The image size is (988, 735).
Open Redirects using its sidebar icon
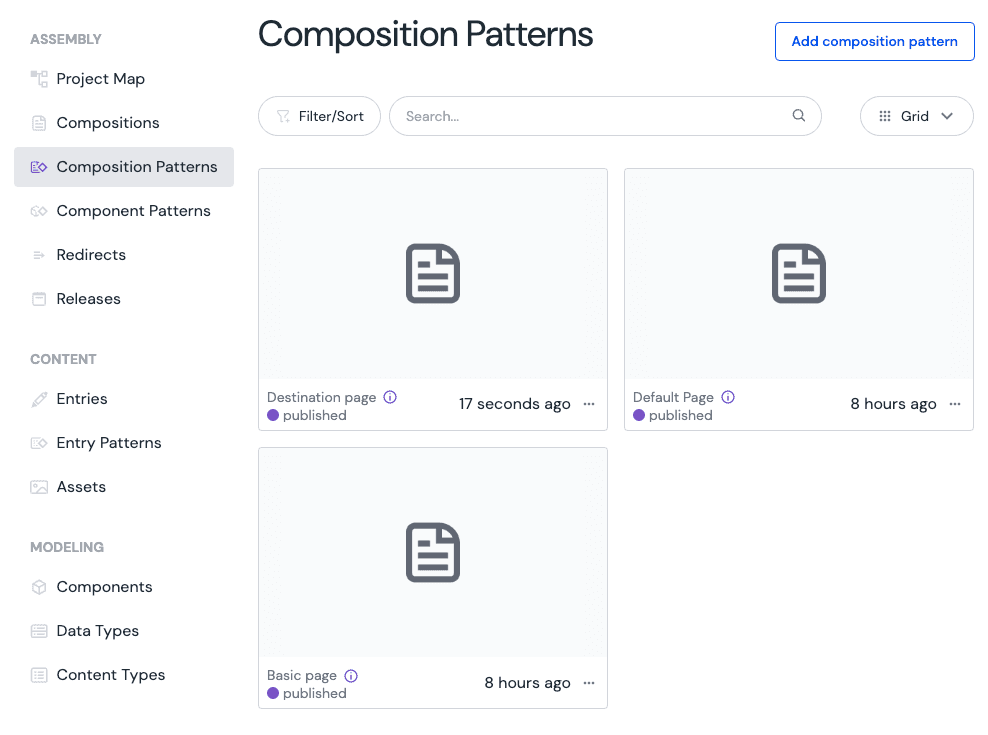click(38, 255)
